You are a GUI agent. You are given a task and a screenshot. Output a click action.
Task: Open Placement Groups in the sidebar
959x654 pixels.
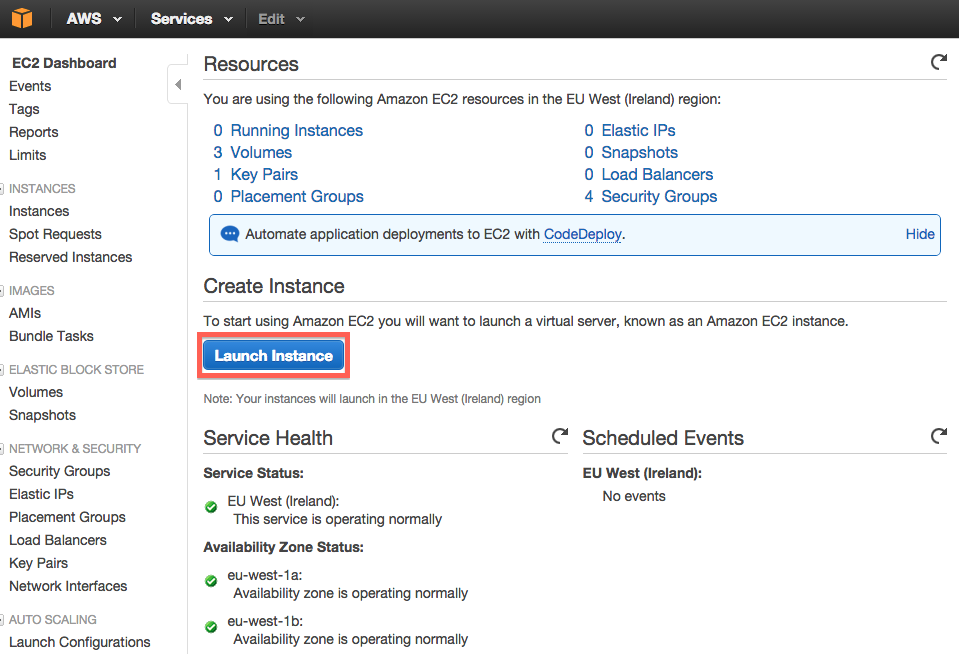click(x=67, y=518)
